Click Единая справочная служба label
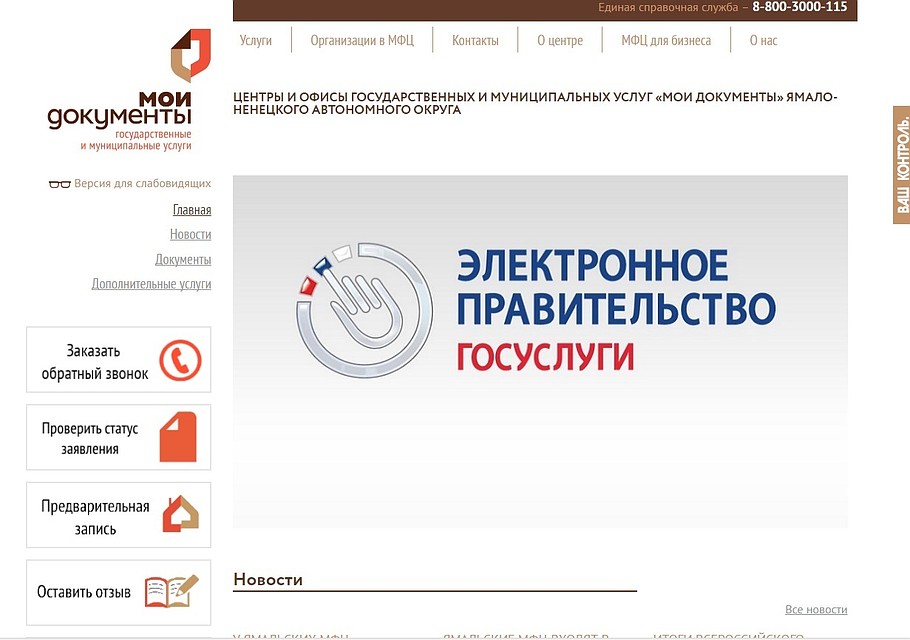The width and height of the screenshot is (910, 640). coord(667,8)
